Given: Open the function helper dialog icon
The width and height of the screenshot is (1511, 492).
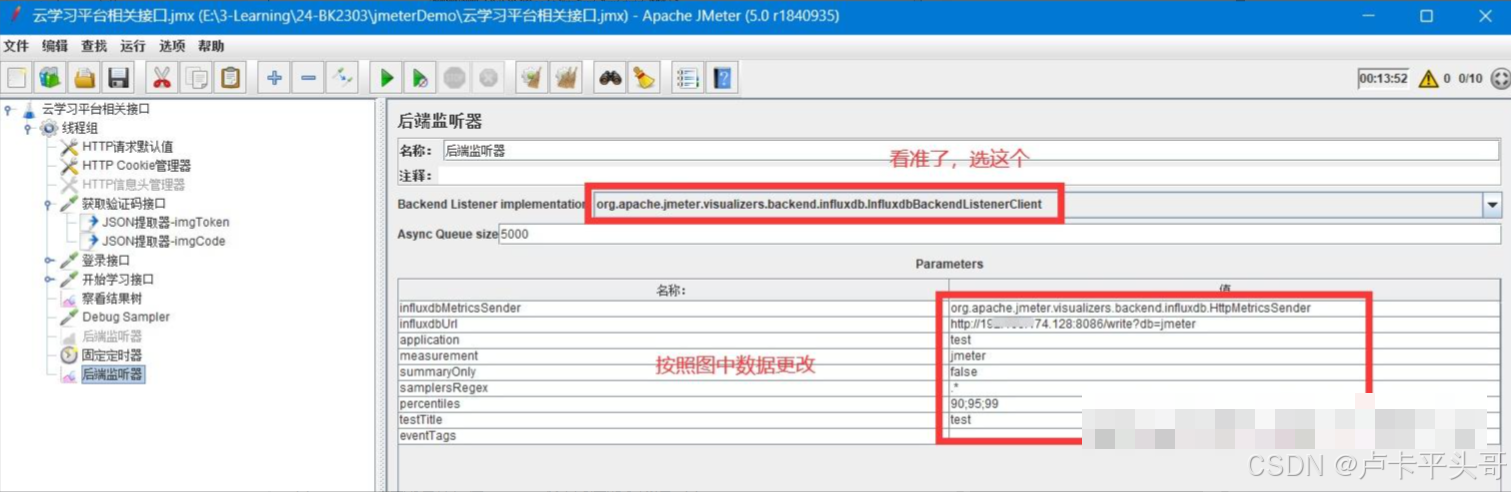Looking at the screenshot, I should coord(688,77).
